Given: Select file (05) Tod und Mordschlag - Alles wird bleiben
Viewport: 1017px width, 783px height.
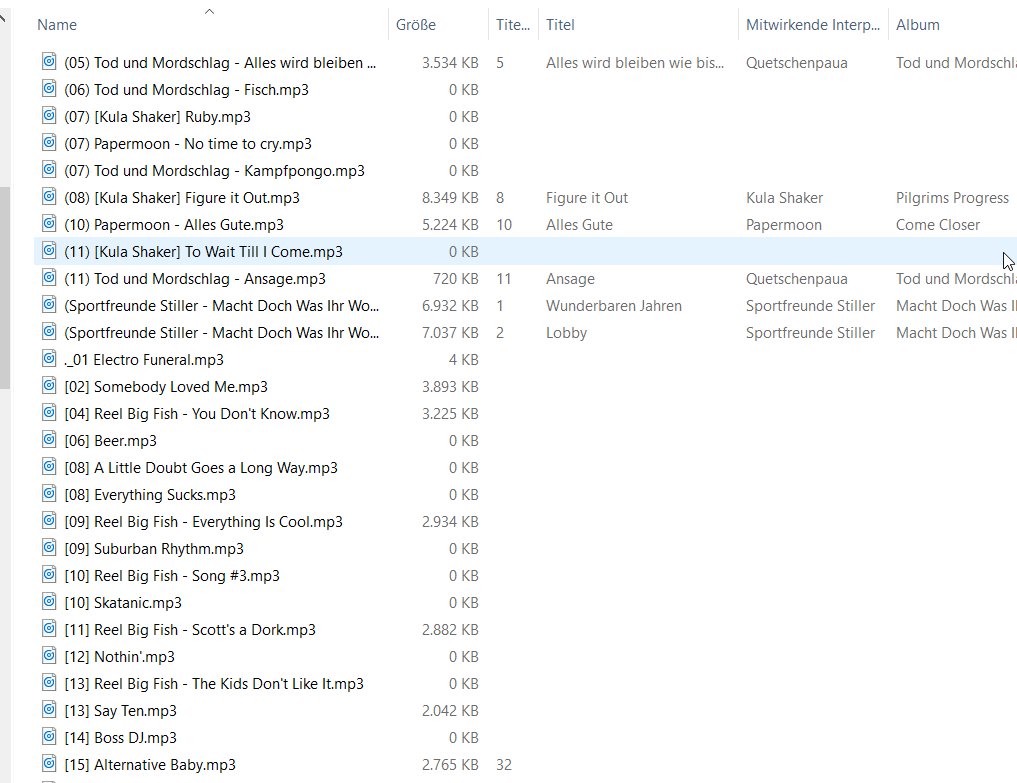Looking at the screenshot, I should (x=220, y=63).
